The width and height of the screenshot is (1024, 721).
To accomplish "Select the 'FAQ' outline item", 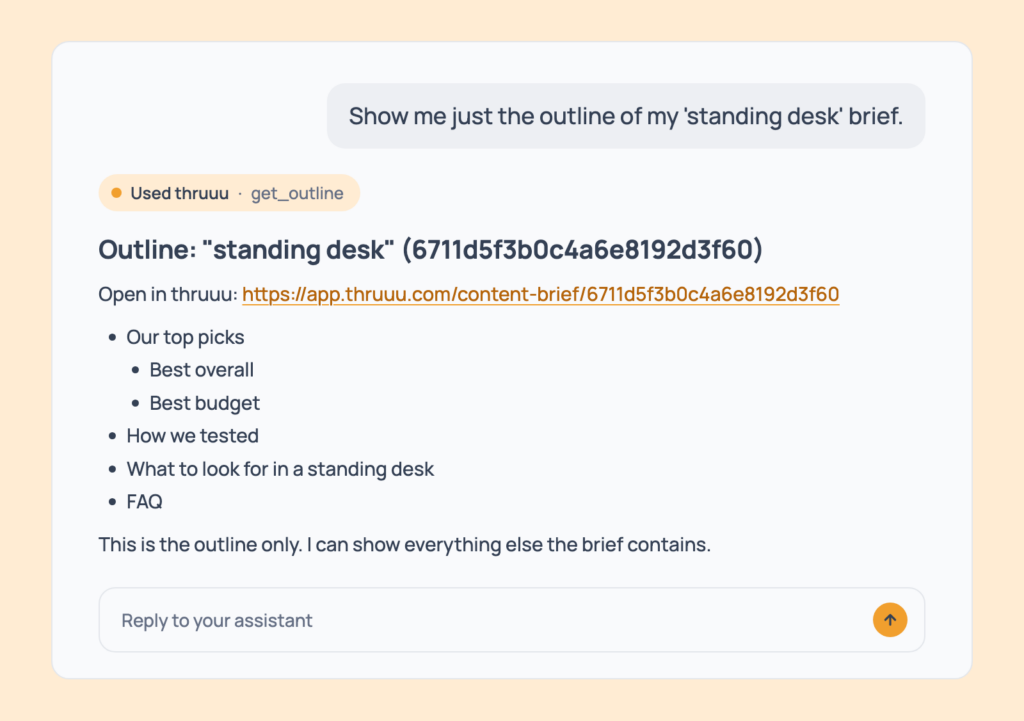I will pyautogui.click(x=144, y=502).
